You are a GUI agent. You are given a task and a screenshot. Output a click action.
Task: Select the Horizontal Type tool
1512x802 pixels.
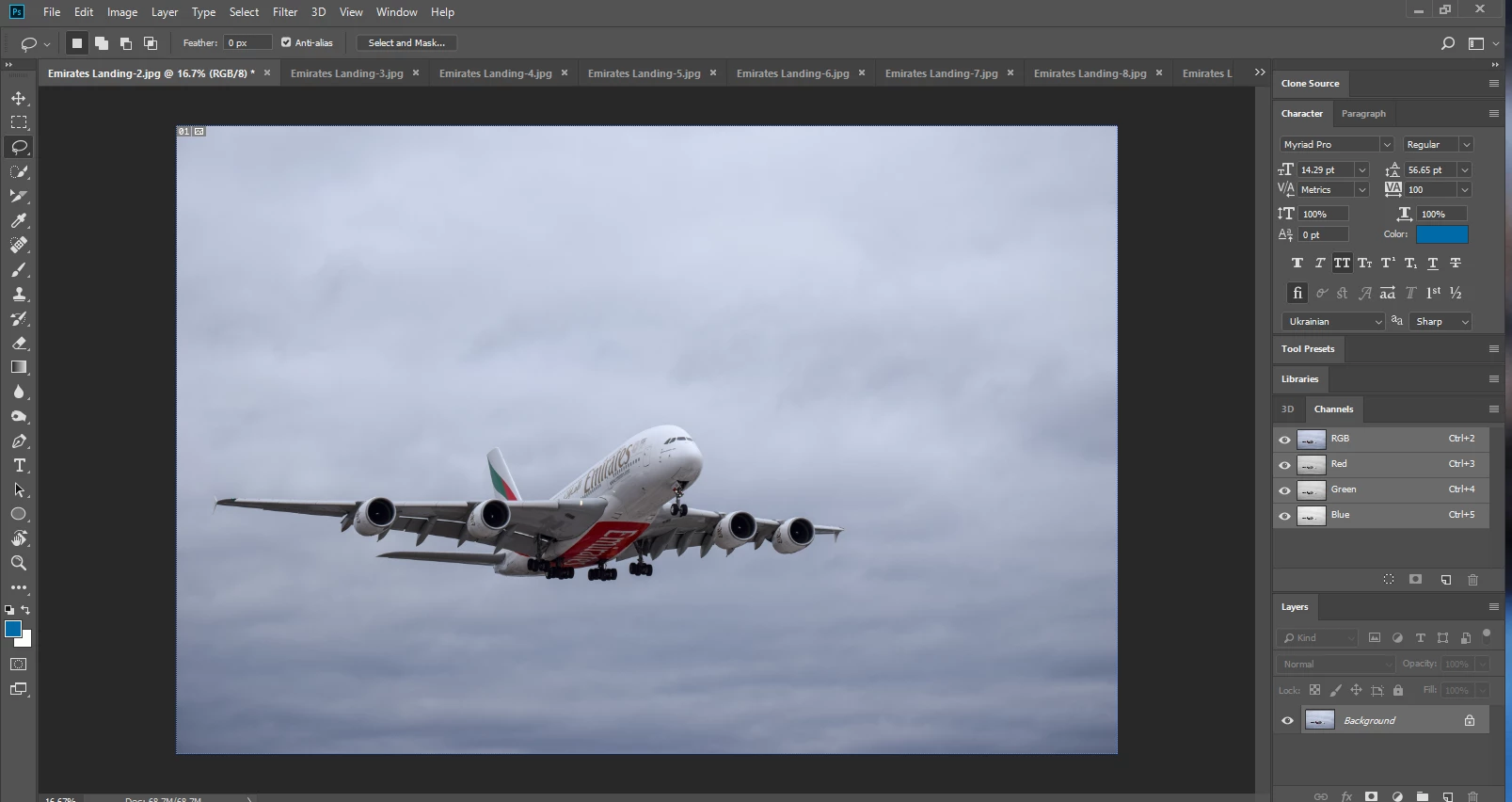19,465
